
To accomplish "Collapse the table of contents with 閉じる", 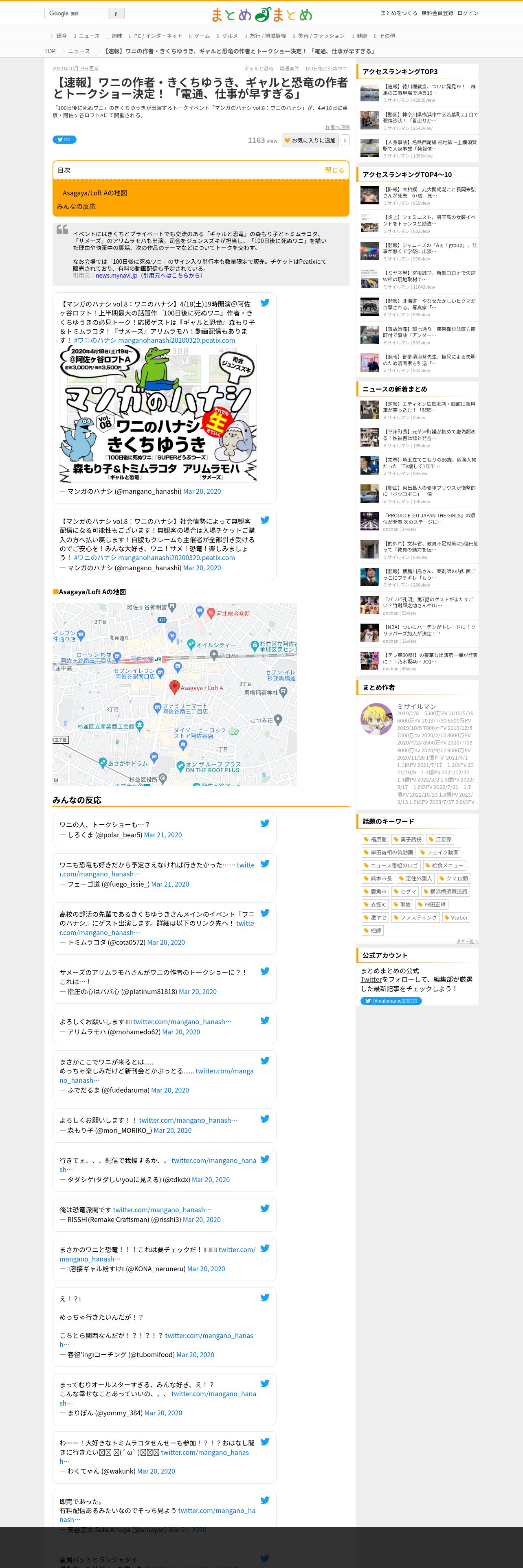I will click(x=334, y=171).
